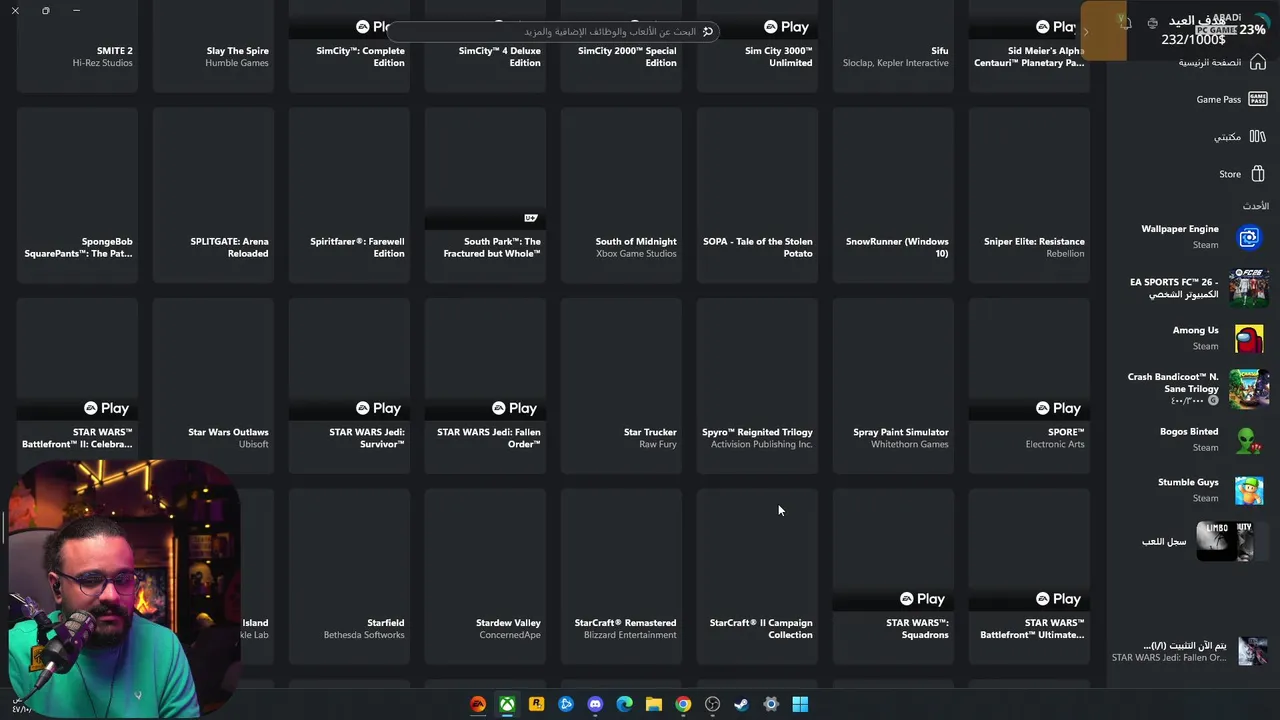
Task: Open Sim City 3000 Unlimited tile
Action: [x=757, y=45]
